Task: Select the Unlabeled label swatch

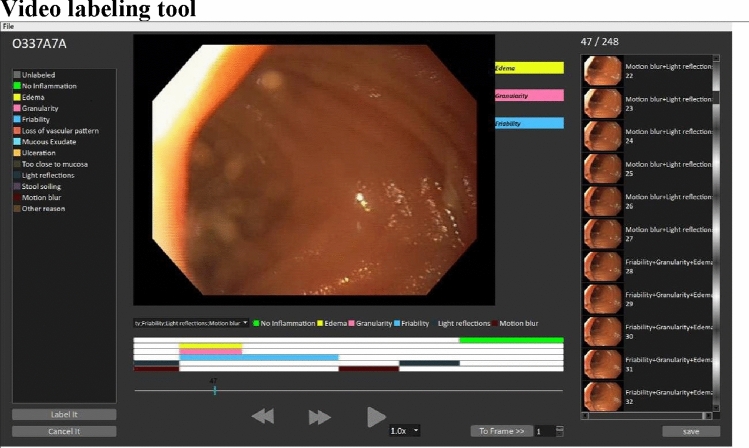Action: [17, 75]
